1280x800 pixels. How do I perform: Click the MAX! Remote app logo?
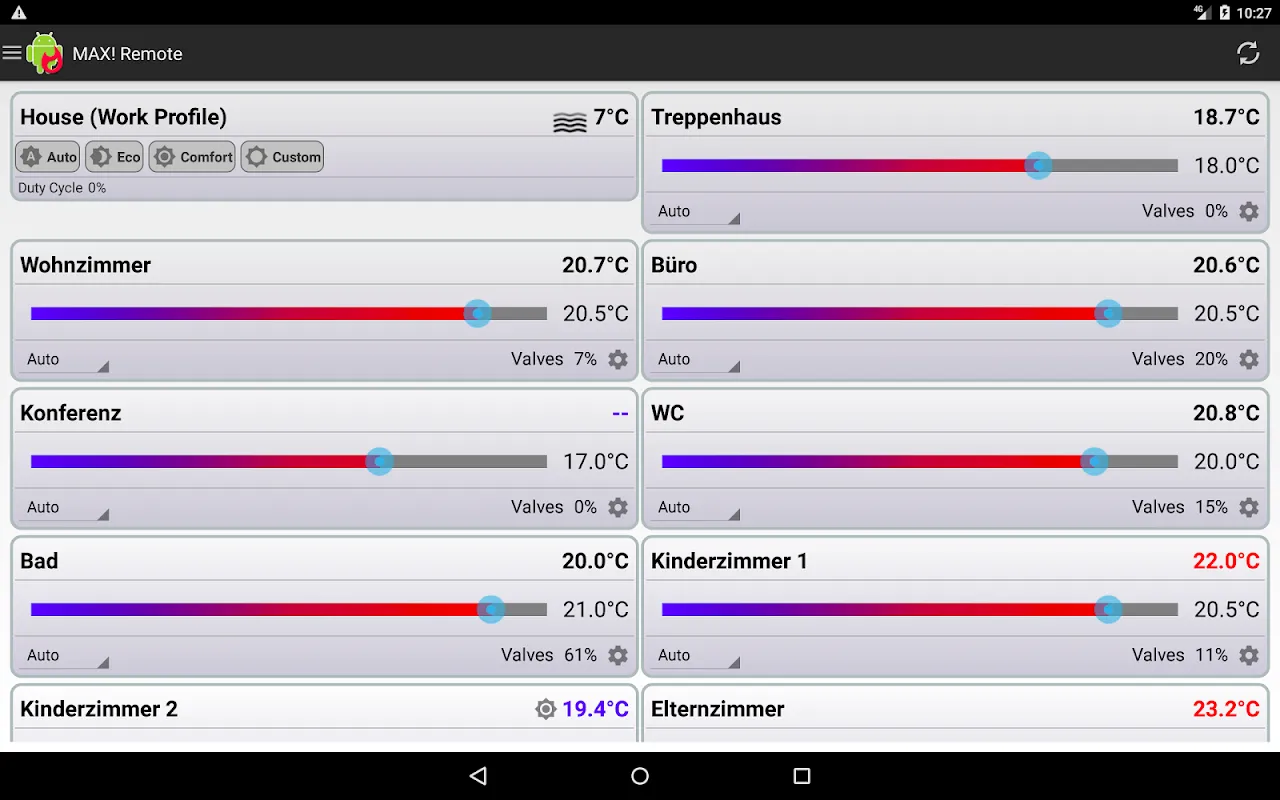tap(45, 53)
